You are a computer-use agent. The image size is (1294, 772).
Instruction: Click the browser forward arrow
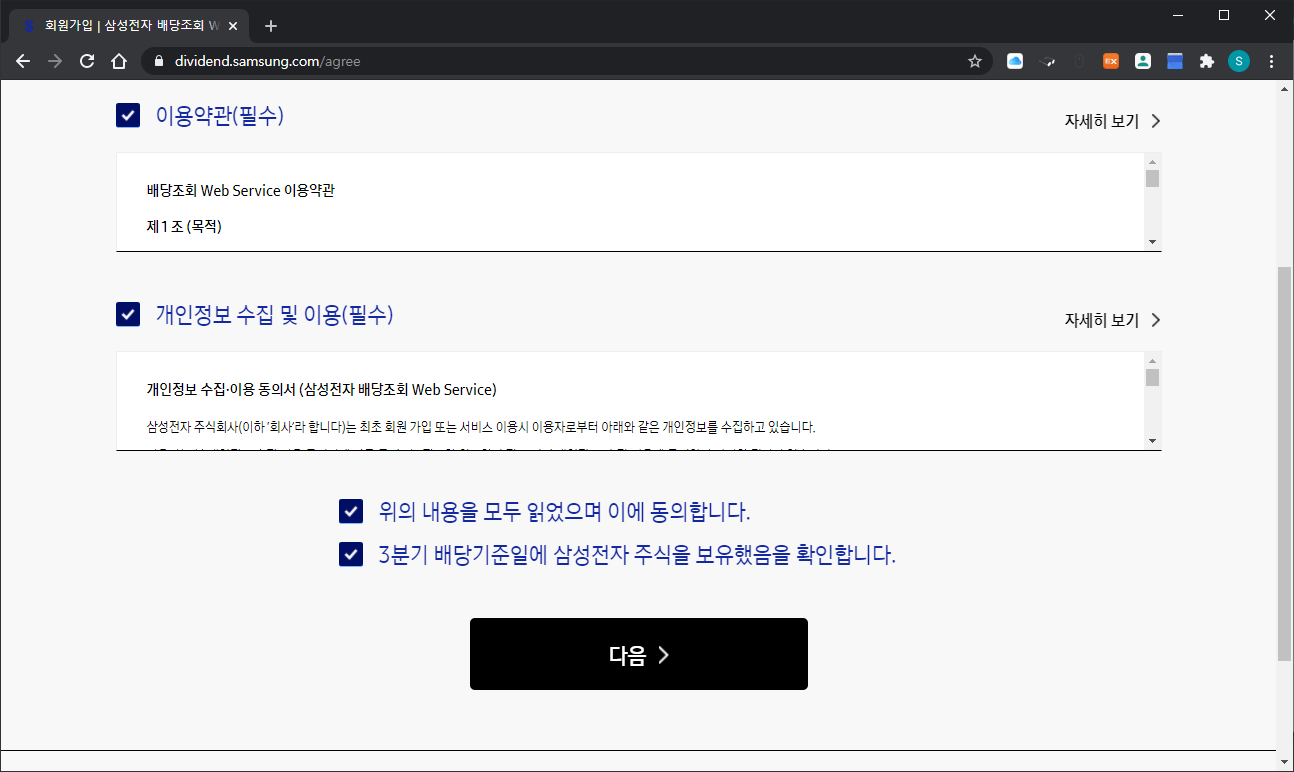(55, 61)
